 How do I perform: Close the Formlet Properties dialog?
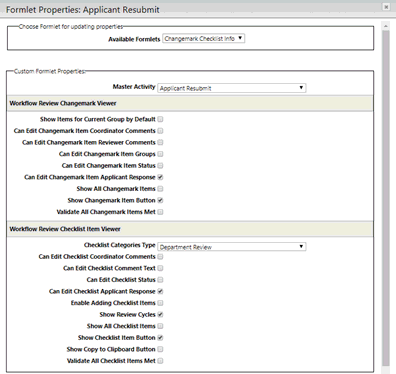386,7
